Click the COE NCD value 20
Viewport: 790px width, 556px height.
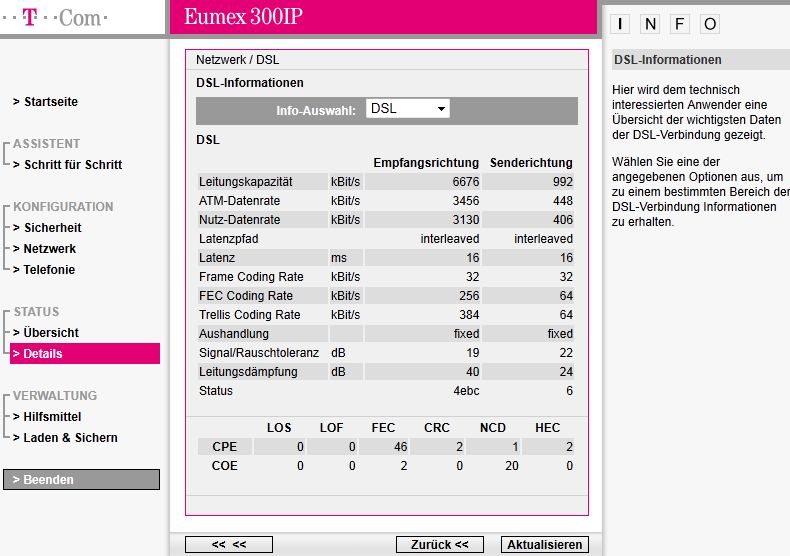point(512,466)
